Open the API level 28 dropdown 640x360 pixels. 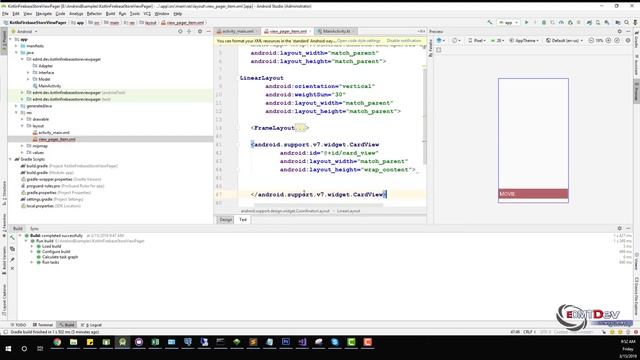(497, 40)
